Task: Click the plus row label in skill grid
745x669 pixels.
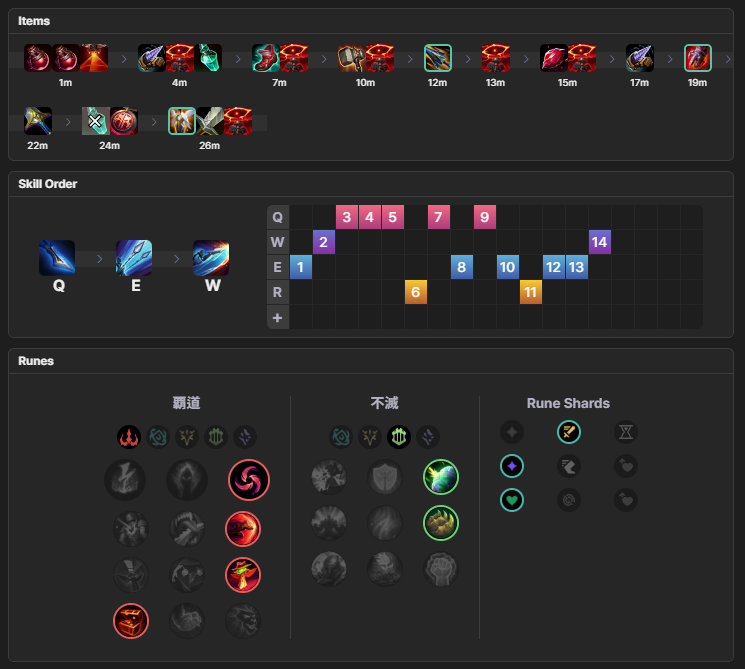Action: tap(278, 317)
